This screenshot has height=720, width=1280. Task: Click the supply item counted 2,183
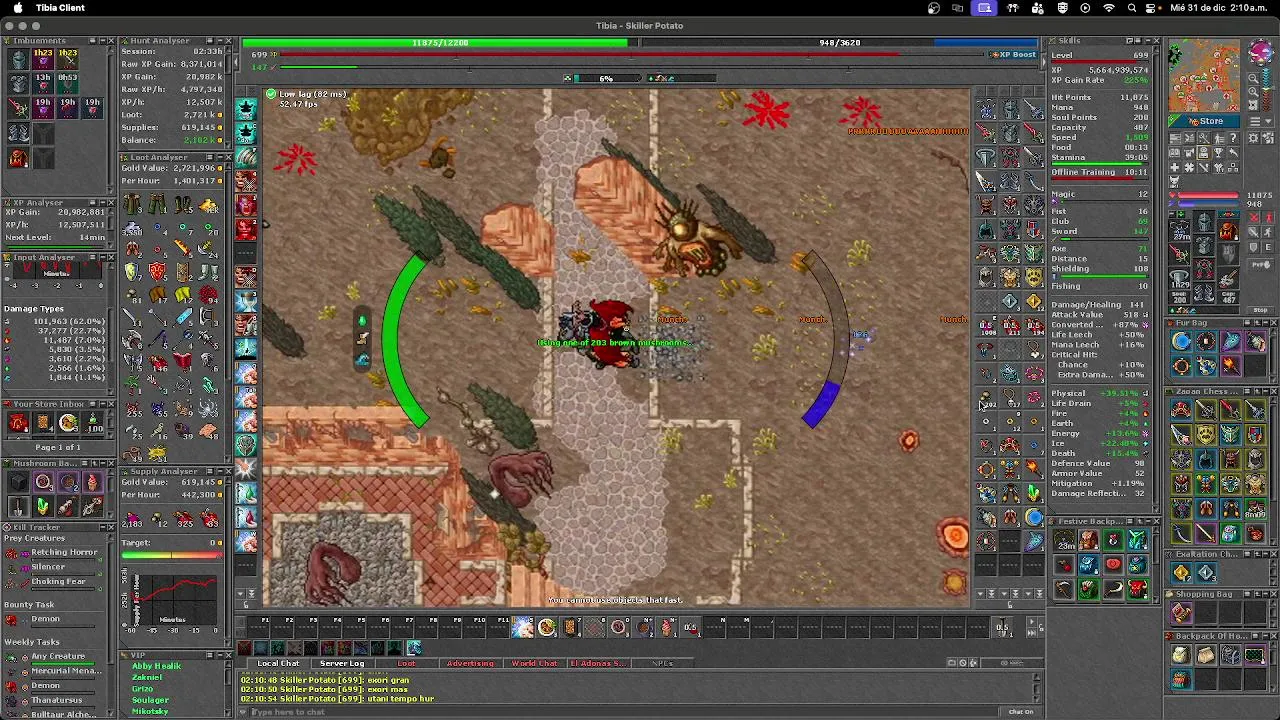click(x=132, y=520)
